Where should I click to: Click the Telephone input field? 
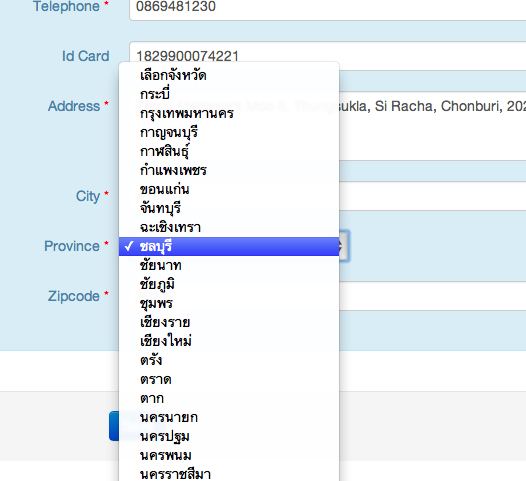[x=327, y=7]
